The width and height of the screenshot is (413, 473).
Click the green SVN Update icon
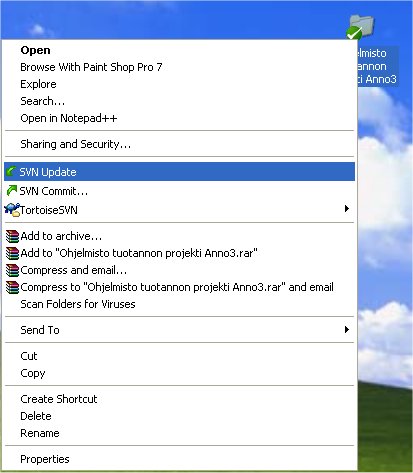click(11, 172)
